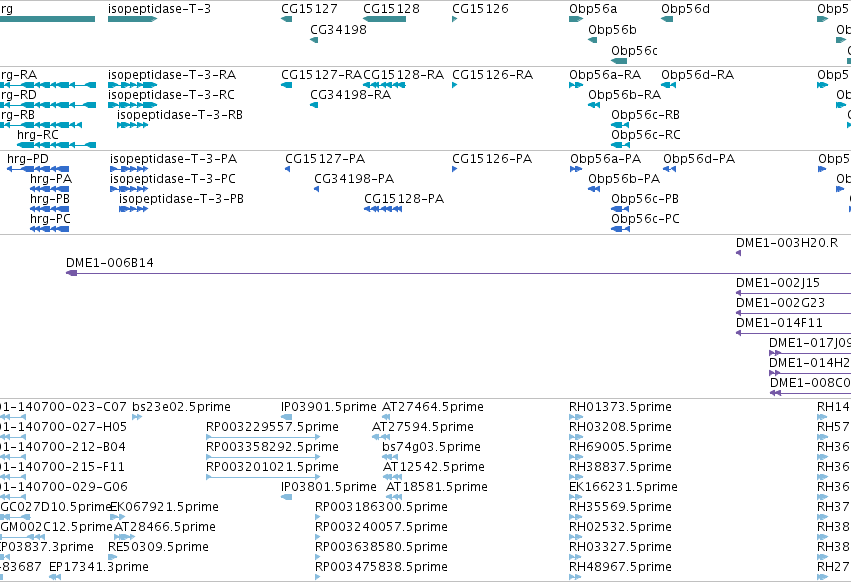
Task: Select EST AT12542.5prime
Action: [434, 467]
